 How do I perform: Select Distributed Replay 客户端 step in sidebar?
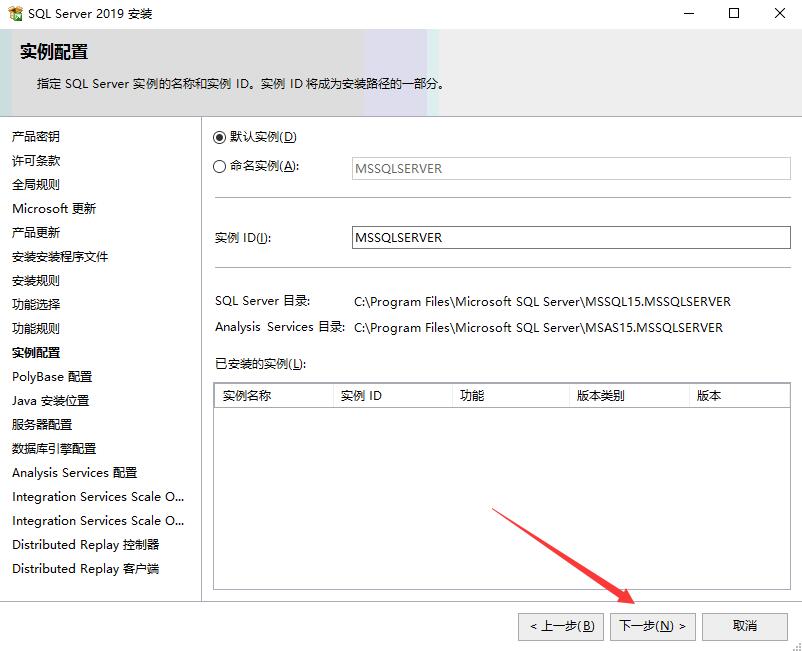[x=85, y=569]
